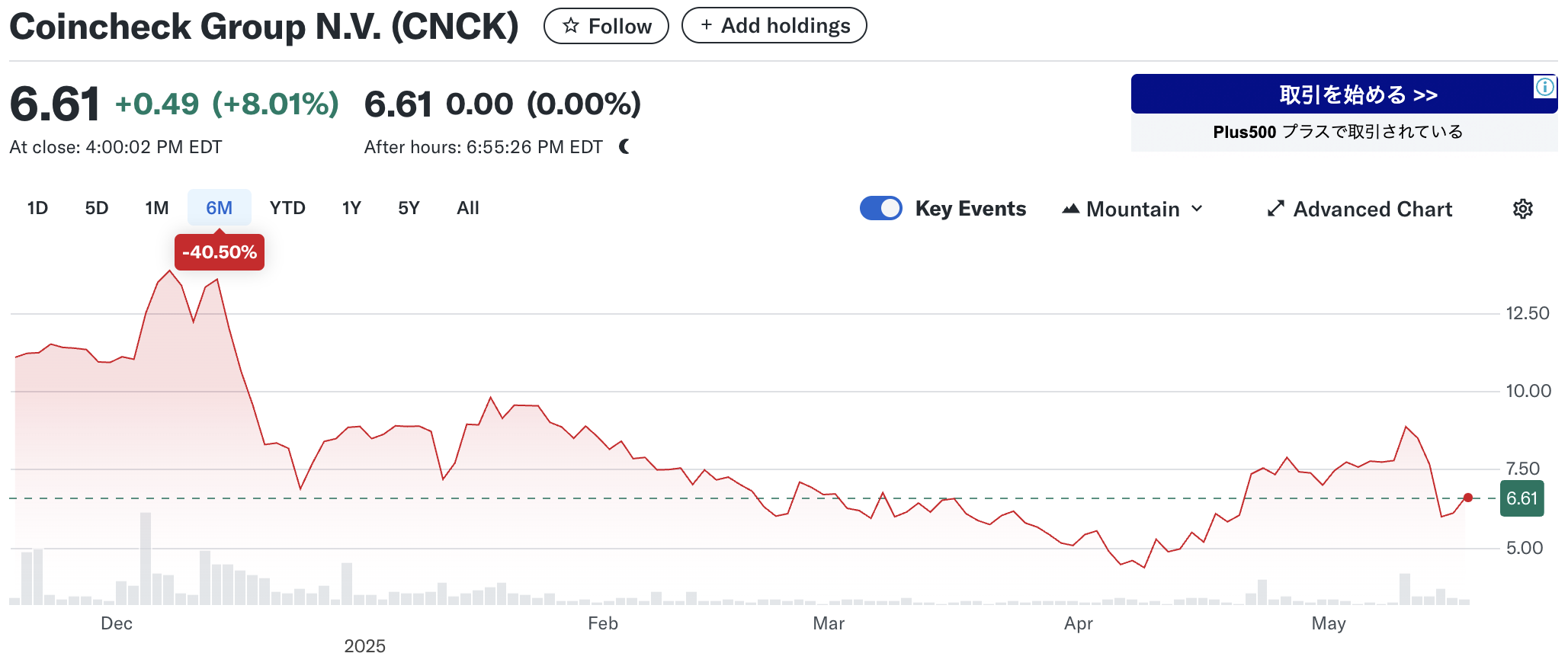Click the after-hours 0.00 (0.00%) change text

point(544,104)
